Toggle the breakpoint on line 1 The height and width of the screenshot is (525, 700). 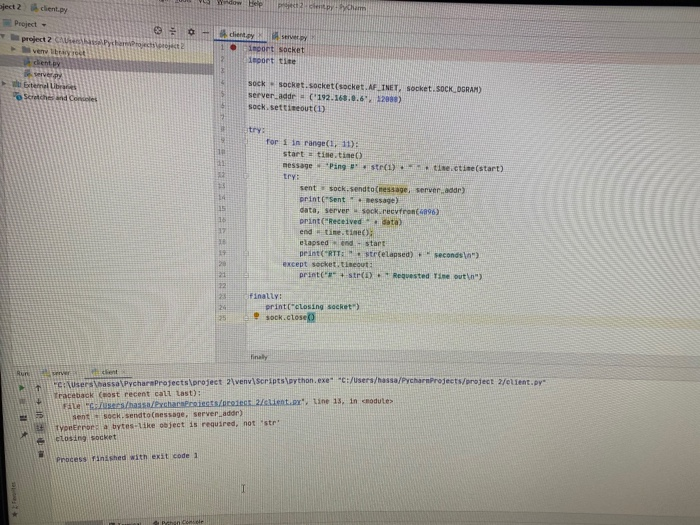[x=233, y=47]
